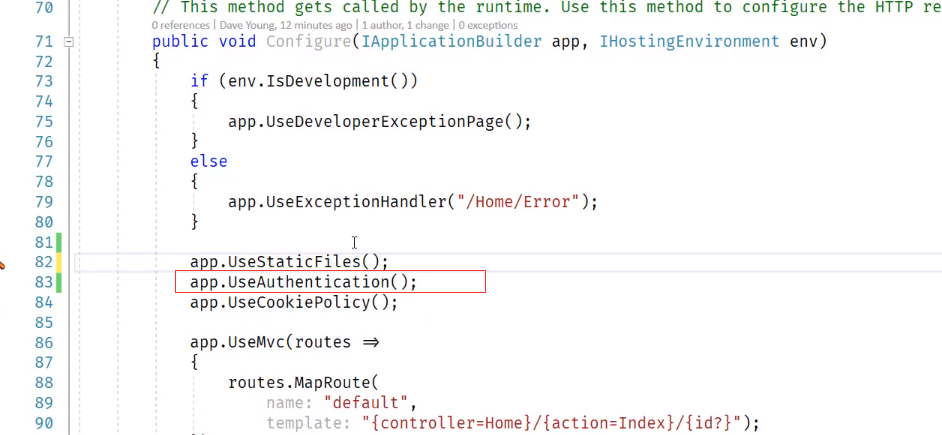Click the 'name:' parameter label on line 89
Image resolution: width=942 pixels, height=435 pixels.
[290, 403]
